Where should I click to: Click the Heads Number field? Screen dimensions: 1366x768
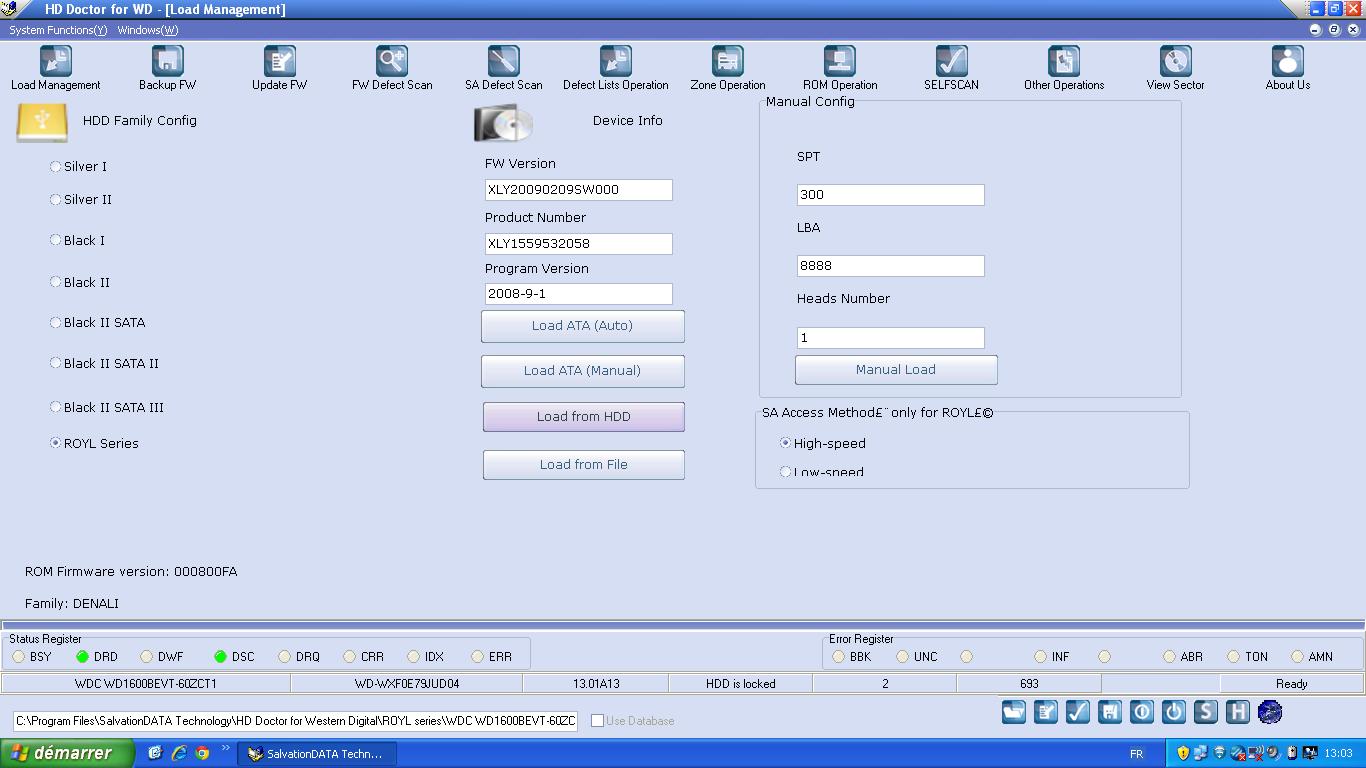pos(891,338)
